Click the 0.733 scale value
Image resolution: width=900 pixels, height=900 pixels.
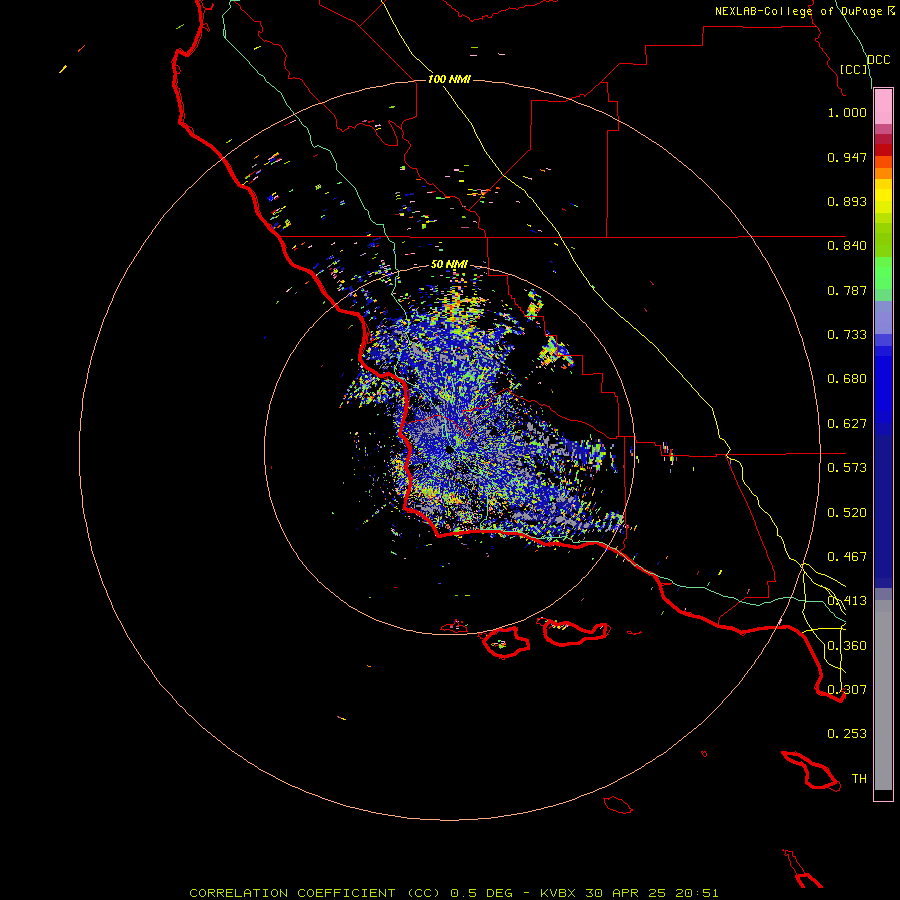(847, 335)
